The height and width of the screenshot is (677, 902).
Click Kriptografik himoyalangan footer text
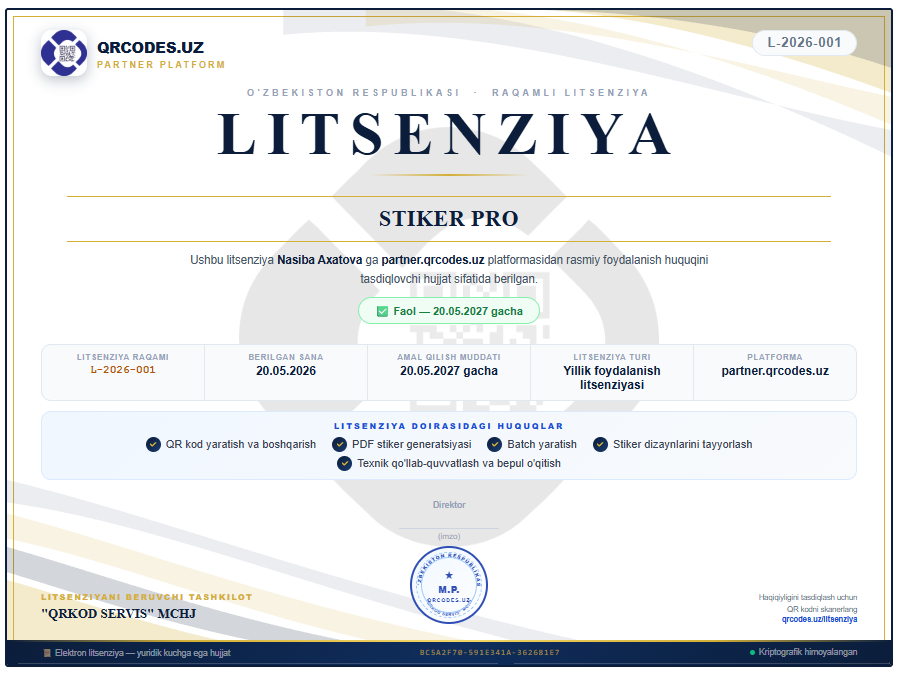tap(808, 652)
